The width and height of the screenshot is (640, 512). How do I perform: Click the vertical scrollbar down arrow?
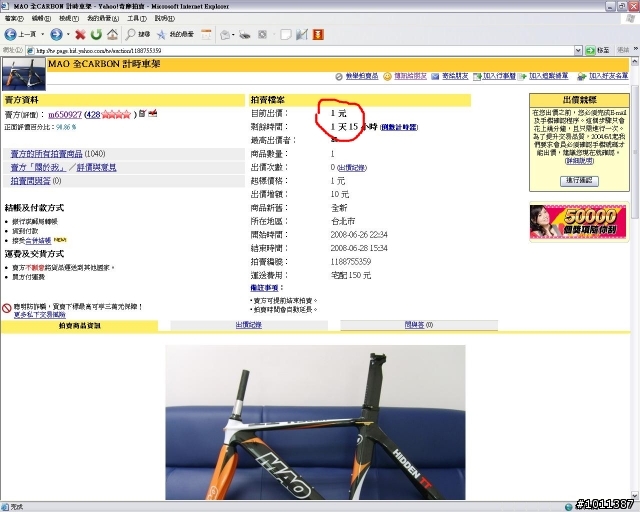coord(635,495)
